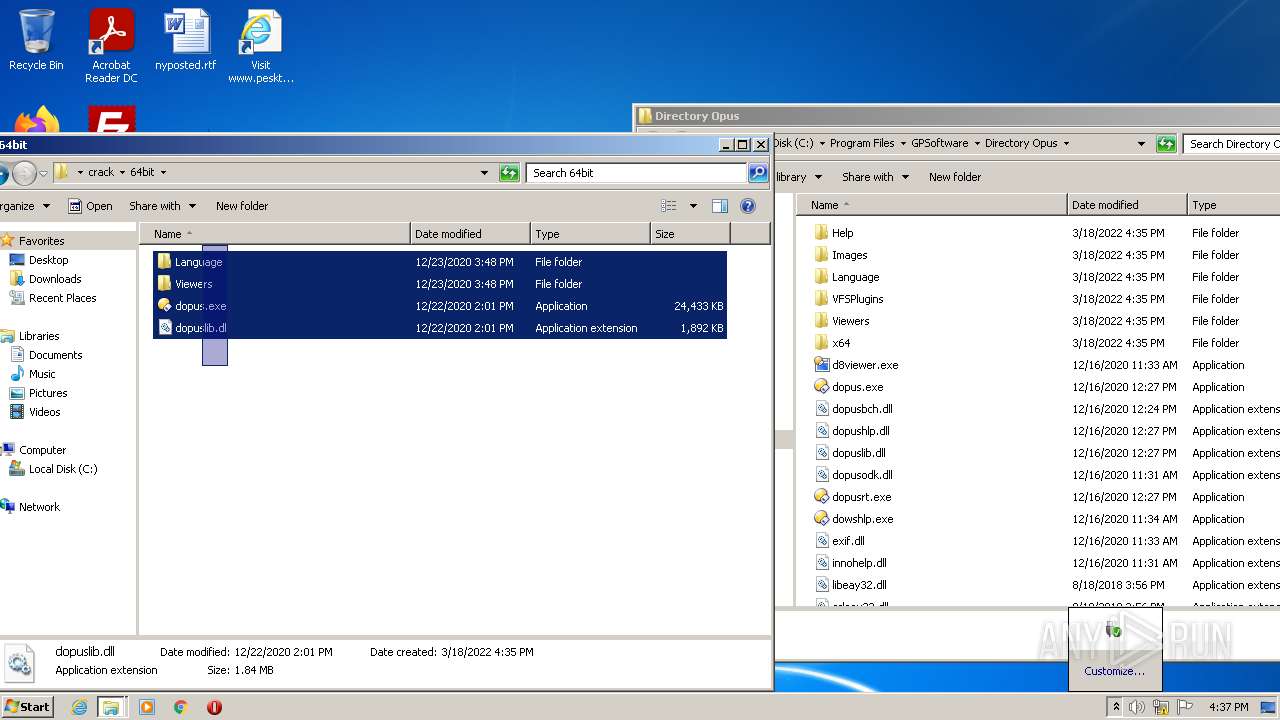
Task: Click refresh button in 64bit address bar
Action: pyautogui.click(x=510, y=173)
